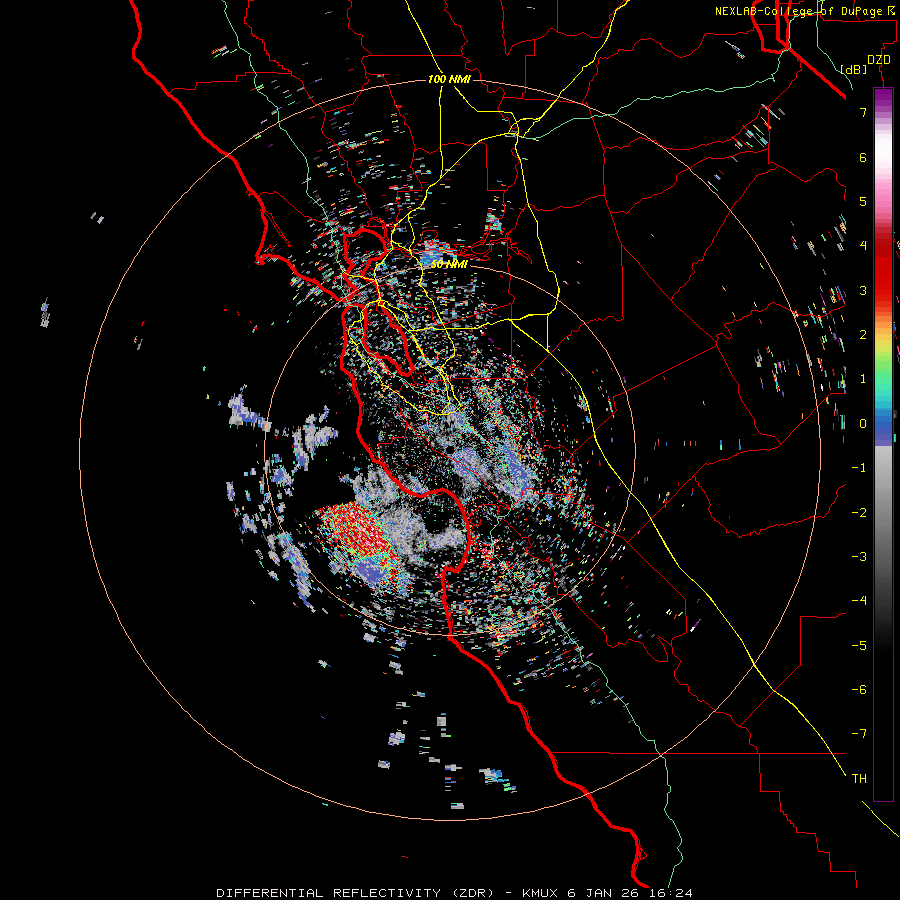Click the "-2" value on the scale
The image size is (900, 900).
click(859, 513)
